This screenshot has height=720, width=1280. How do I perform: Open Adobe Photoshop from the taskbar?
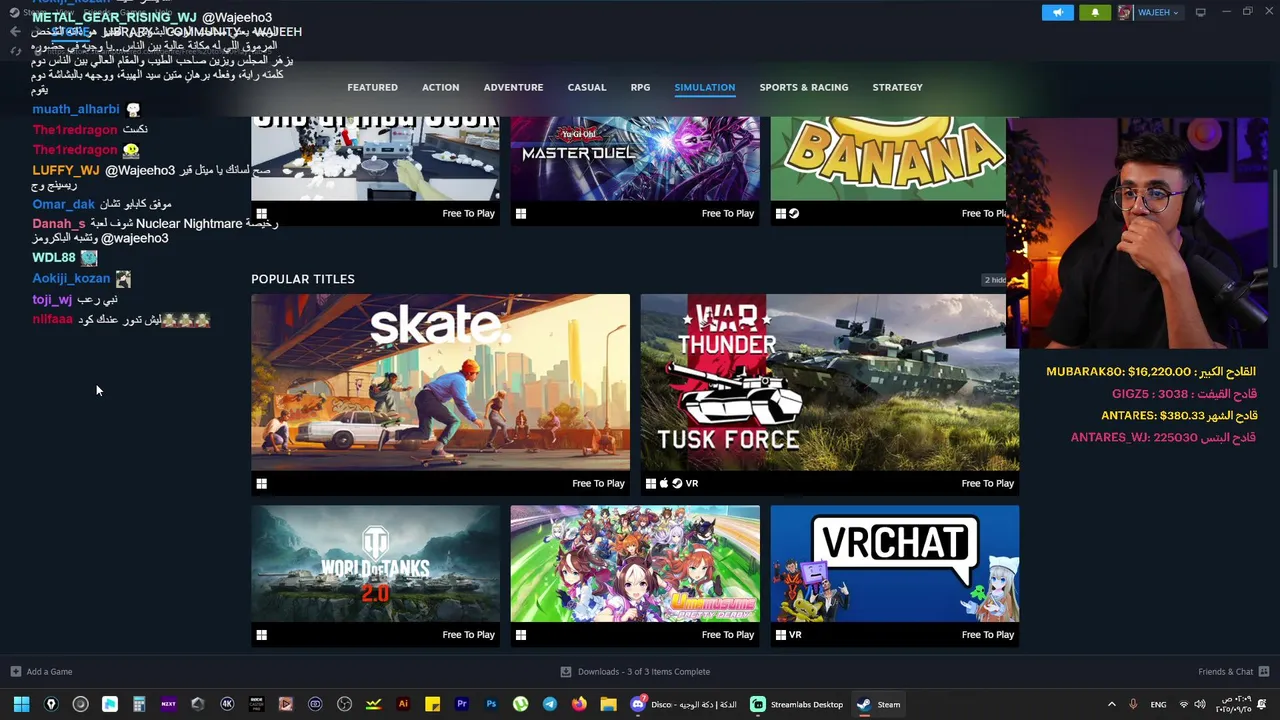pos(491,704)
